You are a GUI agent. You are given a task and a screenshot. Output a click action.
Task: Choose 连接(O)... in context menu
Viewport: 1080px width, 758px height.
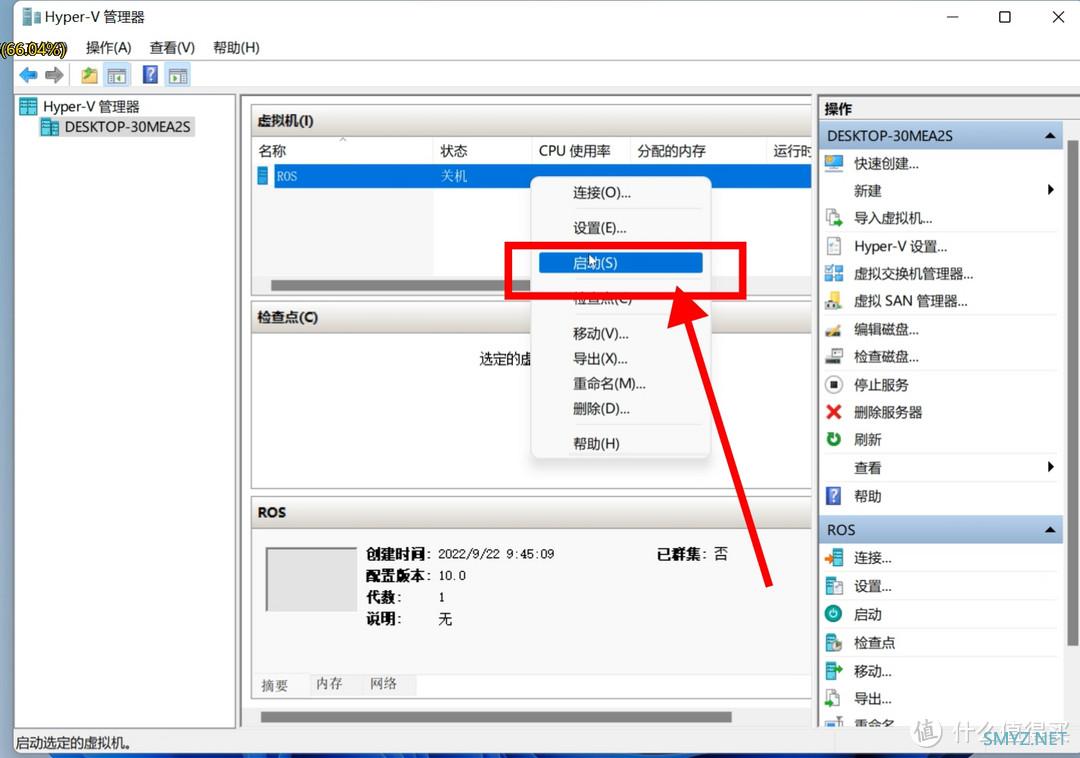pos(621,193)
